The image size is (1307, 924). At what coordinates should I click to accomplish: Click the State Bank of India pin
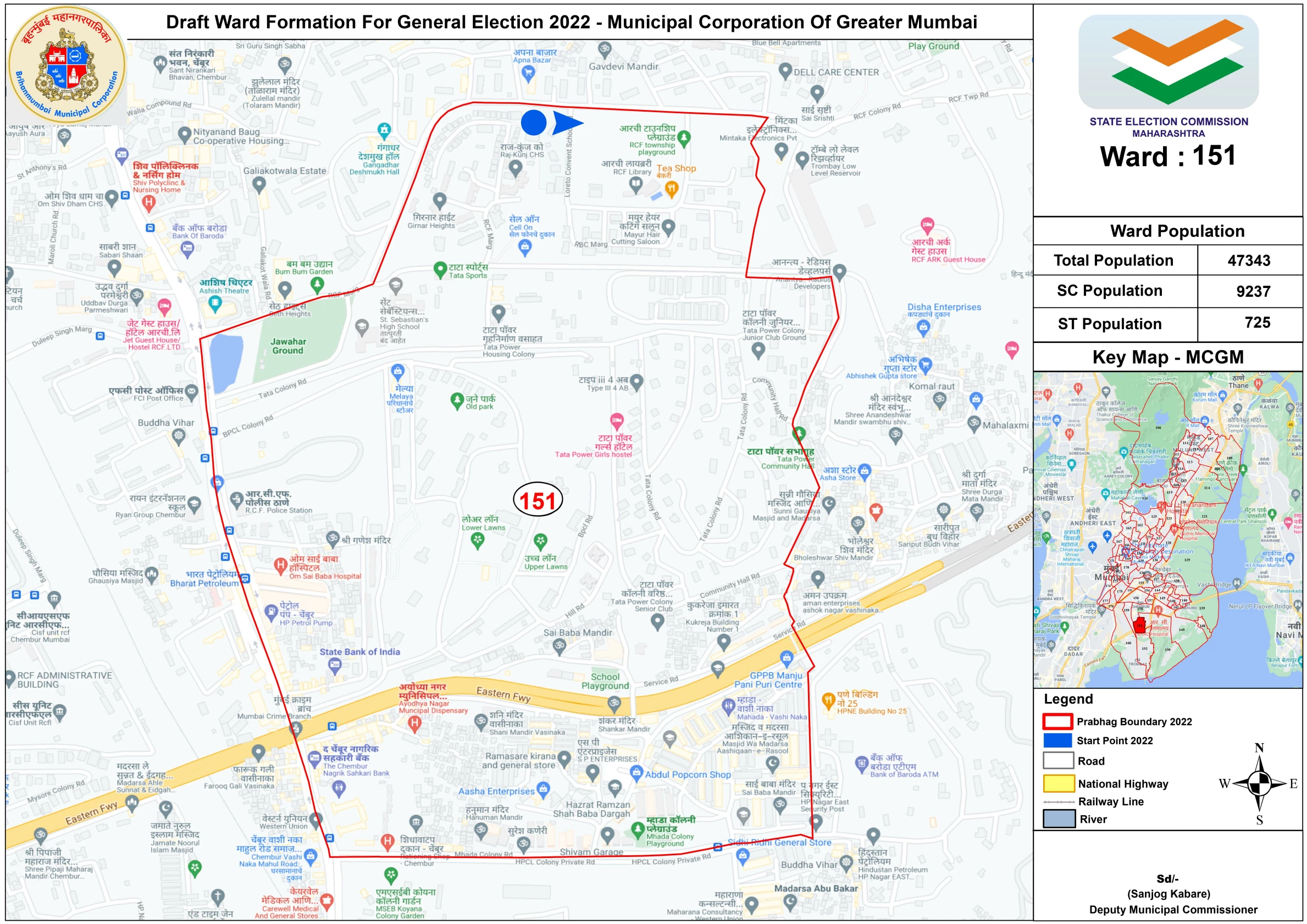[x=335, y=665]
